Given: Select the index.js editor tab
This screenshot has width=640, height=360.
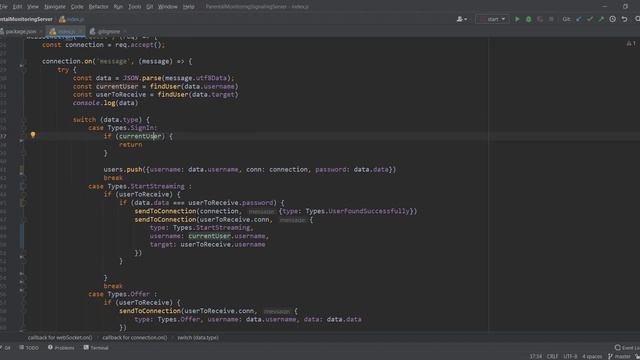Looking at the screenshot, I should click(65, 31).
